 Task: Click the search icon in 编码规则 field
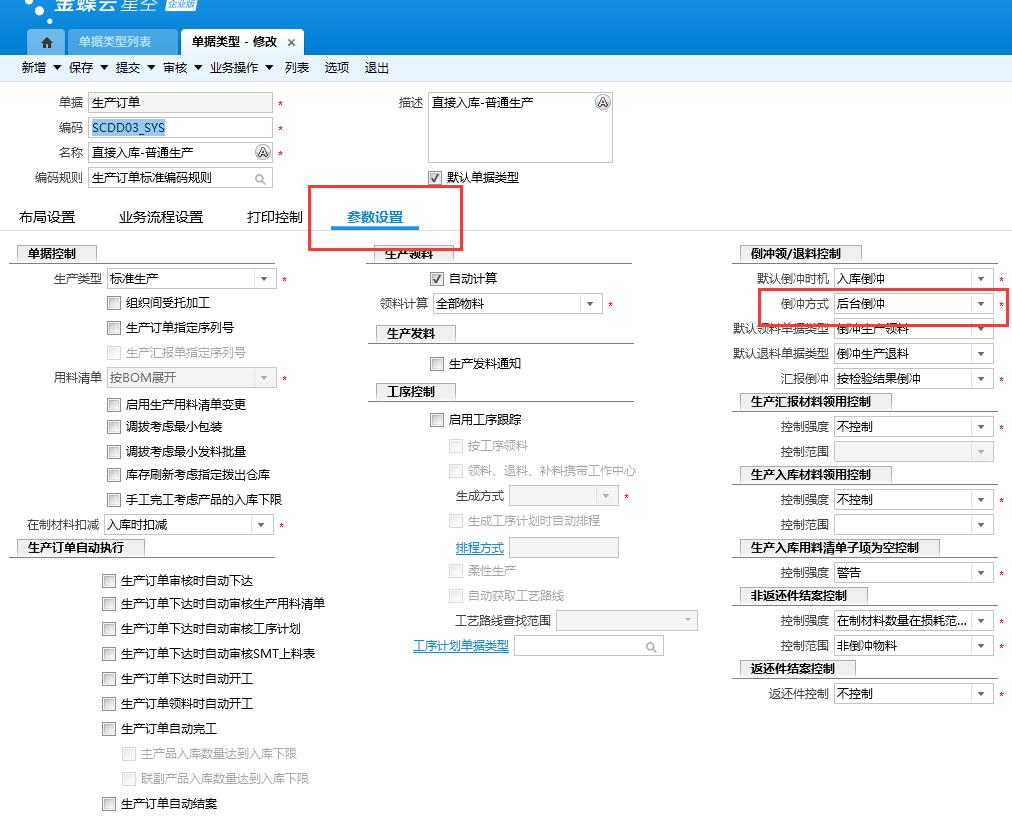(260, 179)
